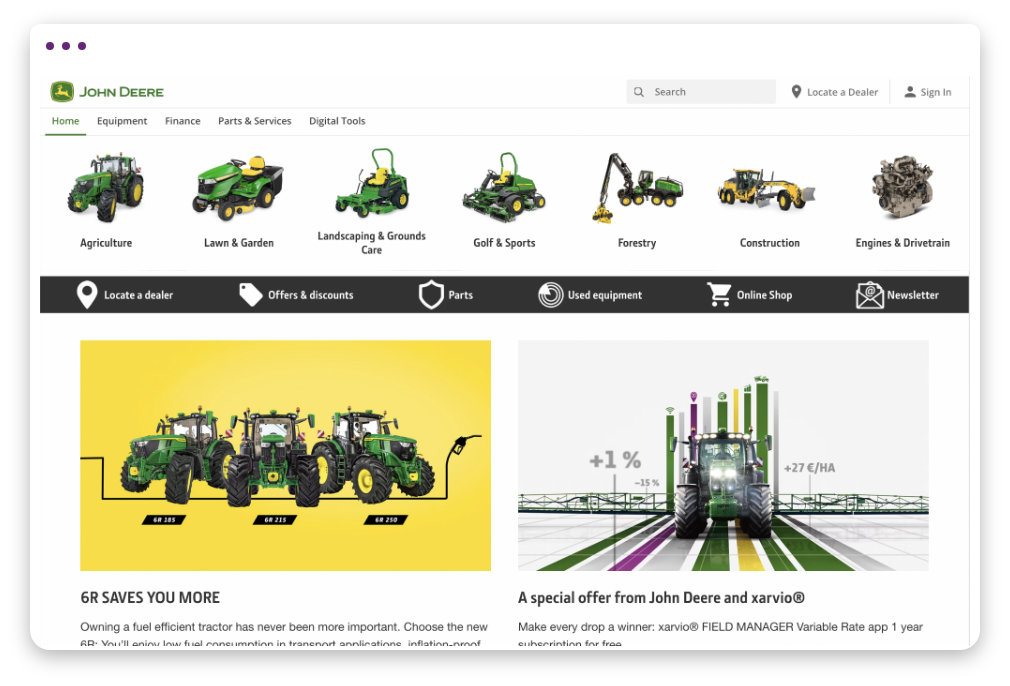Open the Golf & Sports mower image
Viewport: 1010px width, 686px height.
click(504, 187)
